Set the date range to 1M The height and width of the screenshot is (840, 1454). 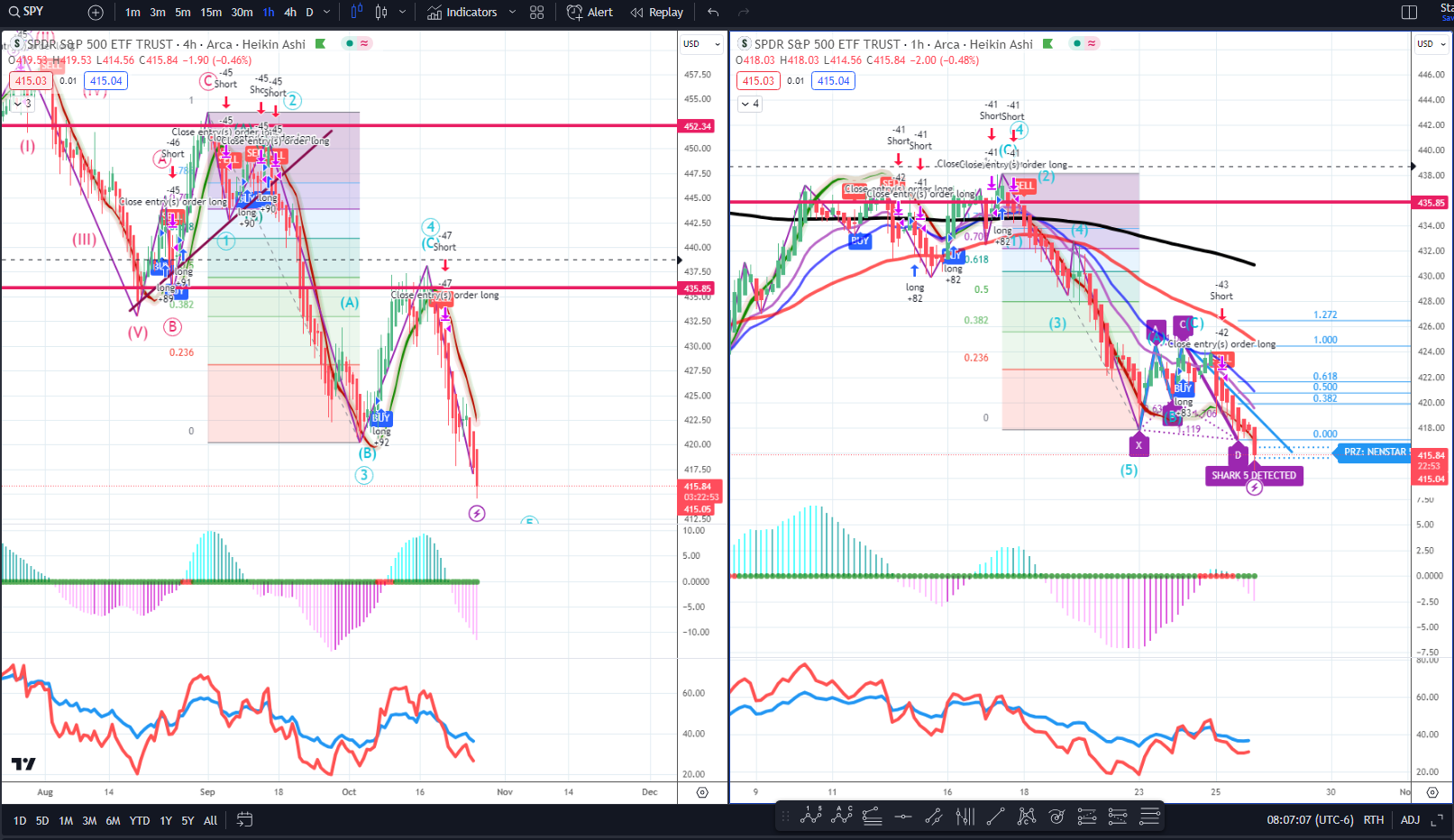pyautogui.click(x=66, y=821)
